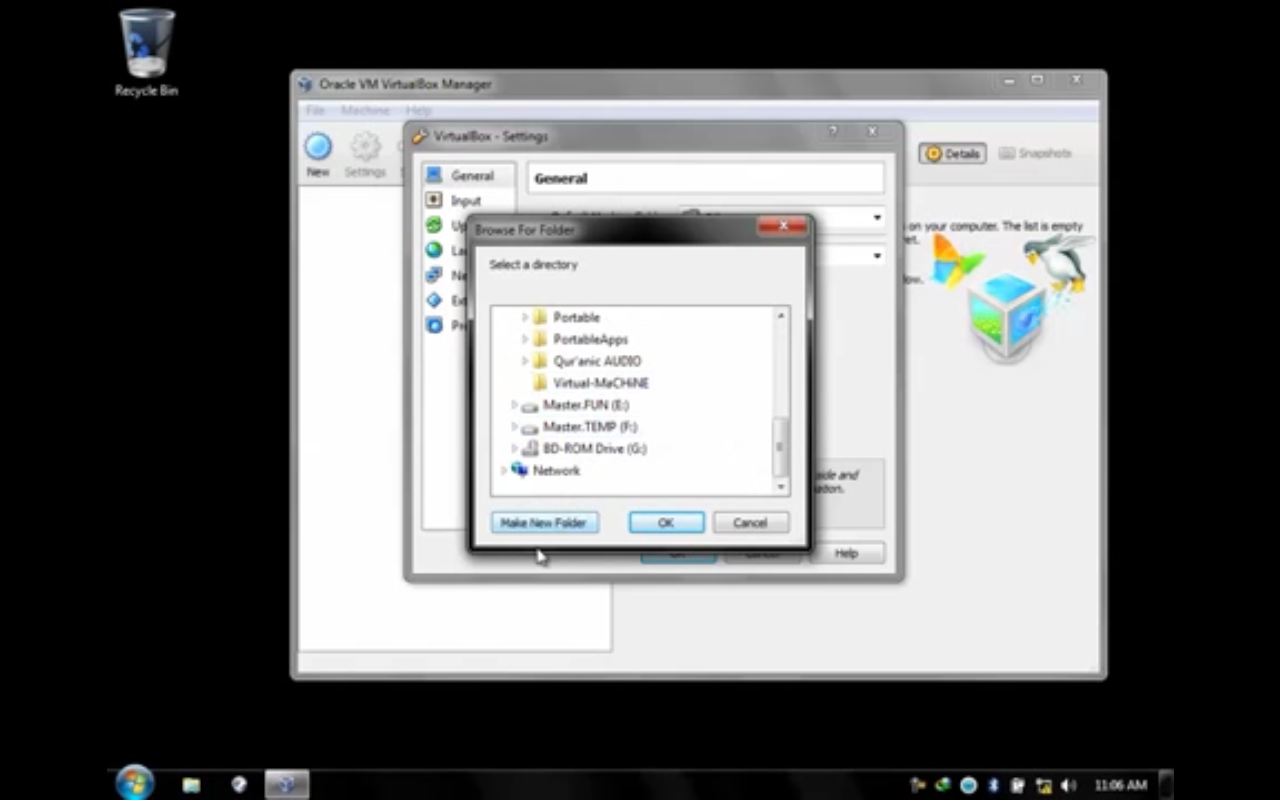Expand the Qur'anic AUDIO folder node
Image resolution: width=1280 pixels, height=800 pixels.
coord(524,361)
